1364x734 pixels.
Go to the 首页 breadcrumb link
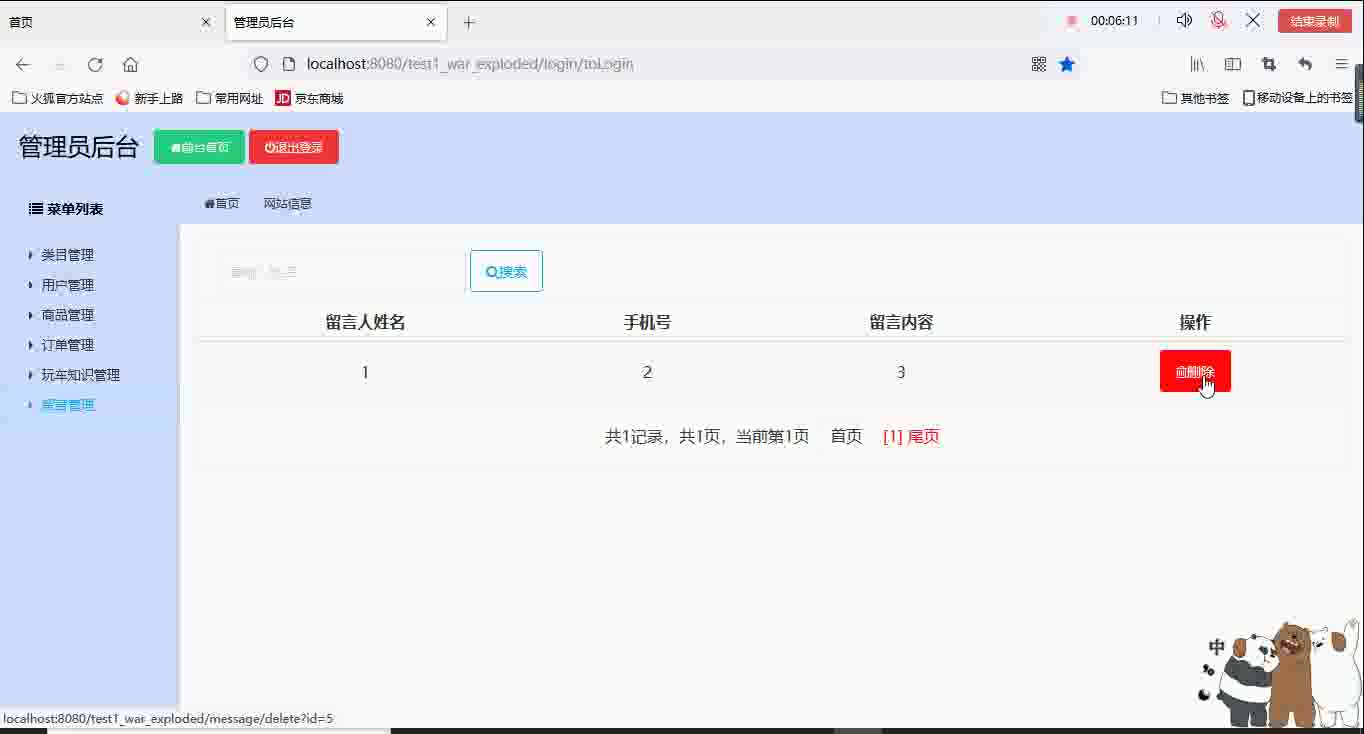[222, 203]
